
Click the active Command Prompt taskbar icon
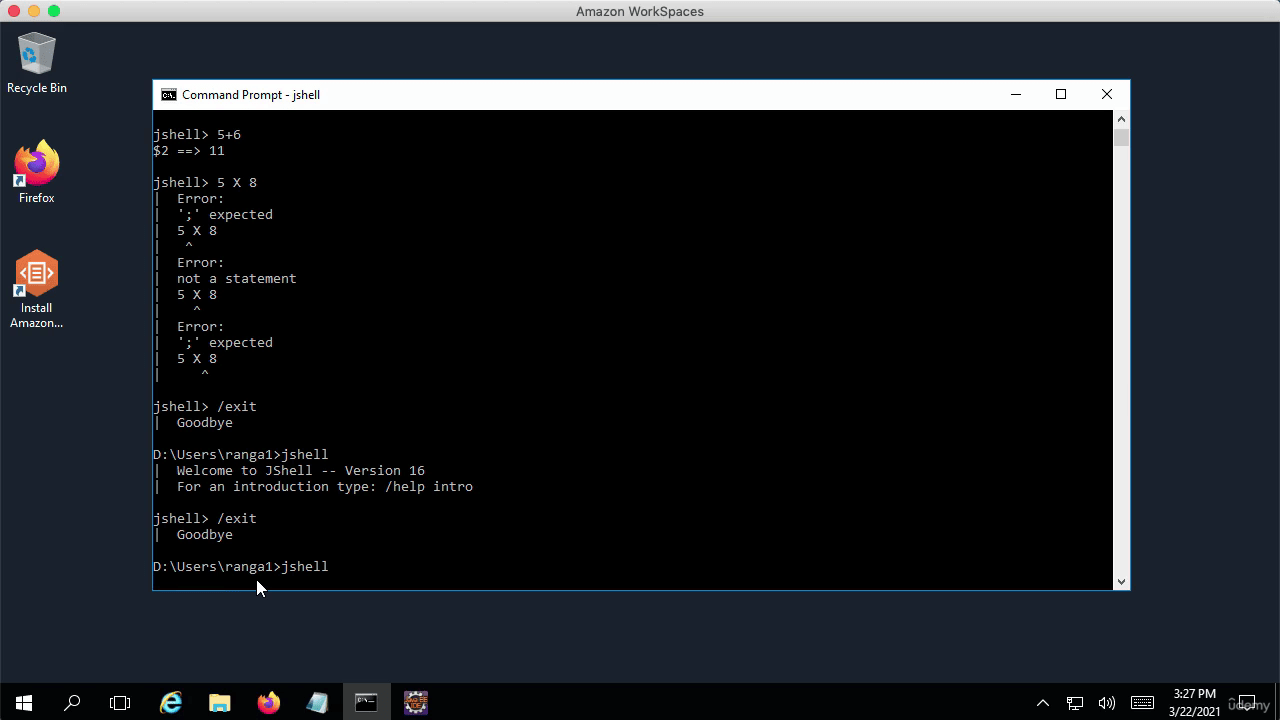[365, 703]
